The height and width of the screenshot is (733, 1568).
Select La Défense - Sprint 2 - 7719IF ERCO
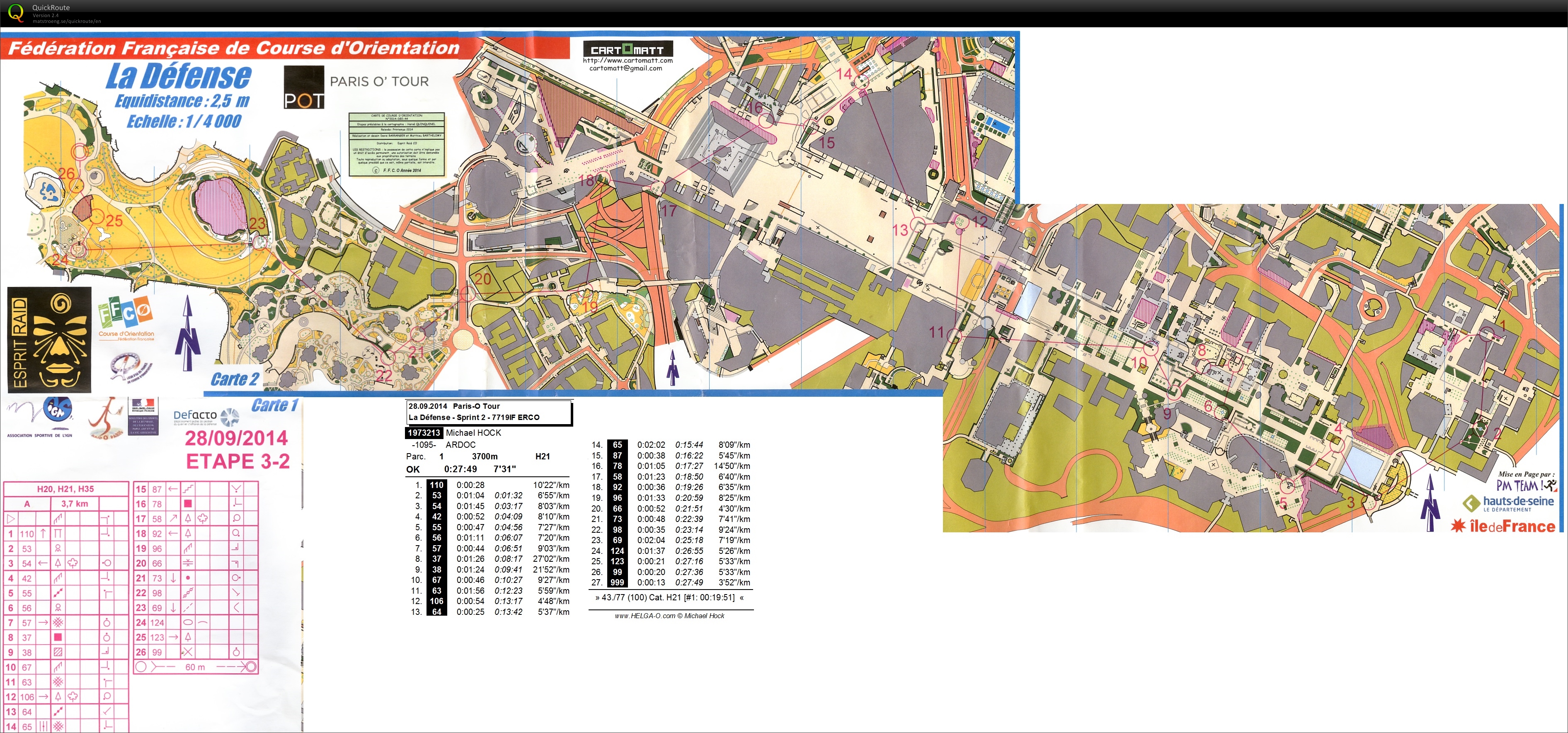coord(474,417)
